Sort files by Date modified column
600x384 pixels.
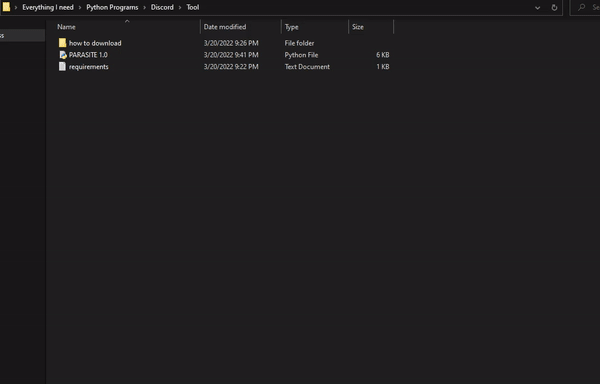[x=225, y=27]
